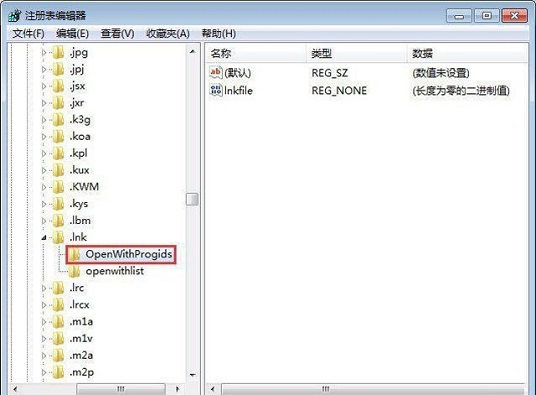Click the .lrcx folder icon
This screenshot has width=536, height=395.
[x=58, y=305]
